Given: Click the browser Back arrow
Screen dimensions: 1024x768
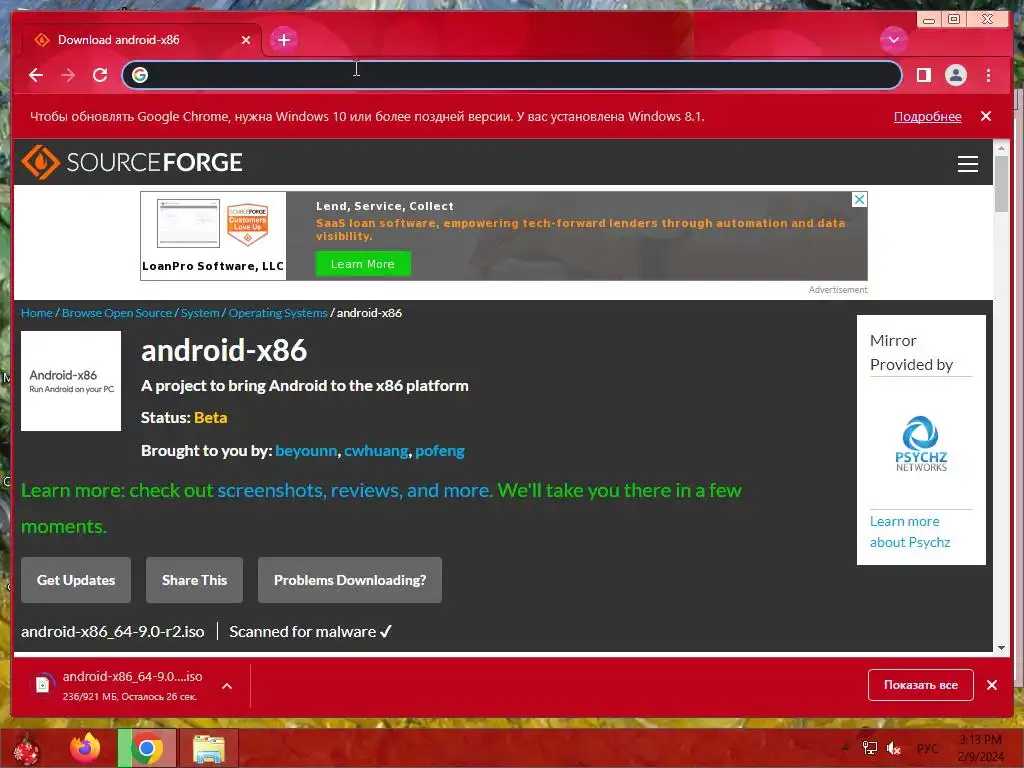Looking at the screenshot, I should pyautogui.click(x=36, y=75).
